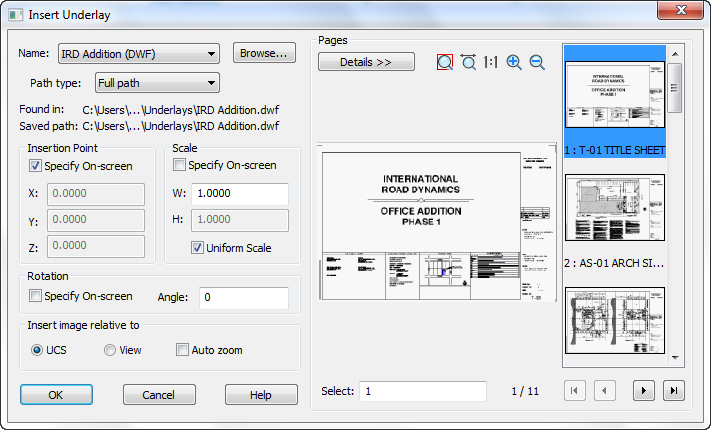The height and width of the screenshot is (430, 711).
Task: Click the Scale H input field
Action: pyautogui.click(x=240, y=220)
